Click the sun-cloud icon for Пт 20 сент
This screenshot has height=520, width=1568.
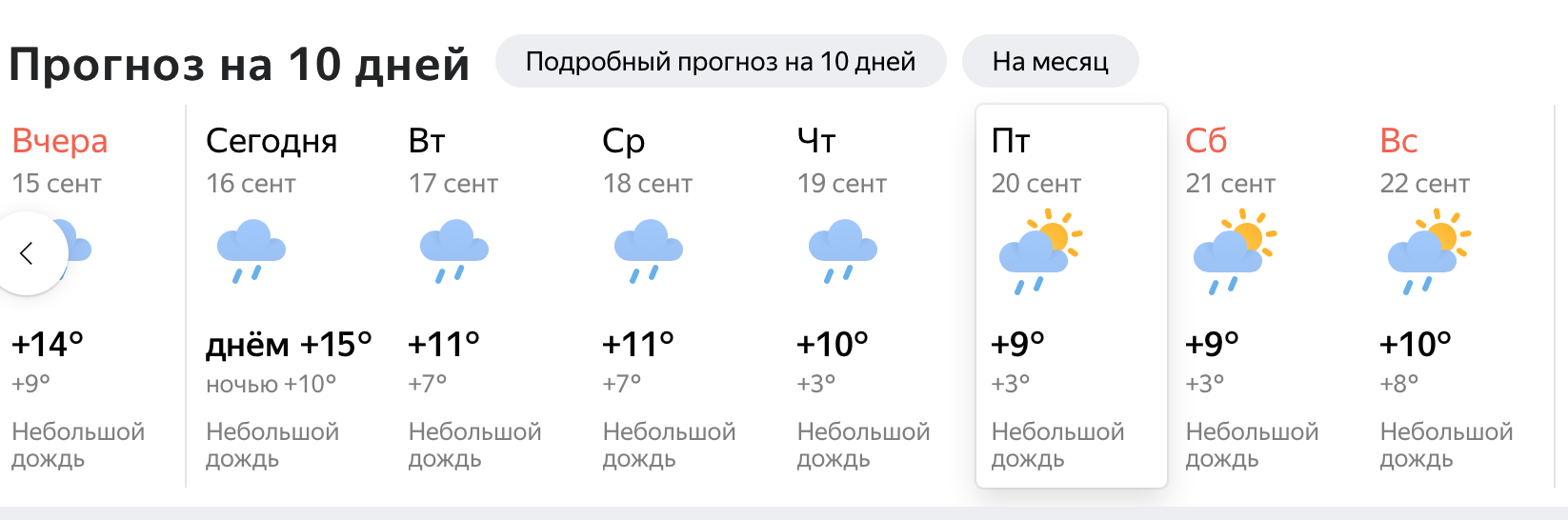[1040, 251]
